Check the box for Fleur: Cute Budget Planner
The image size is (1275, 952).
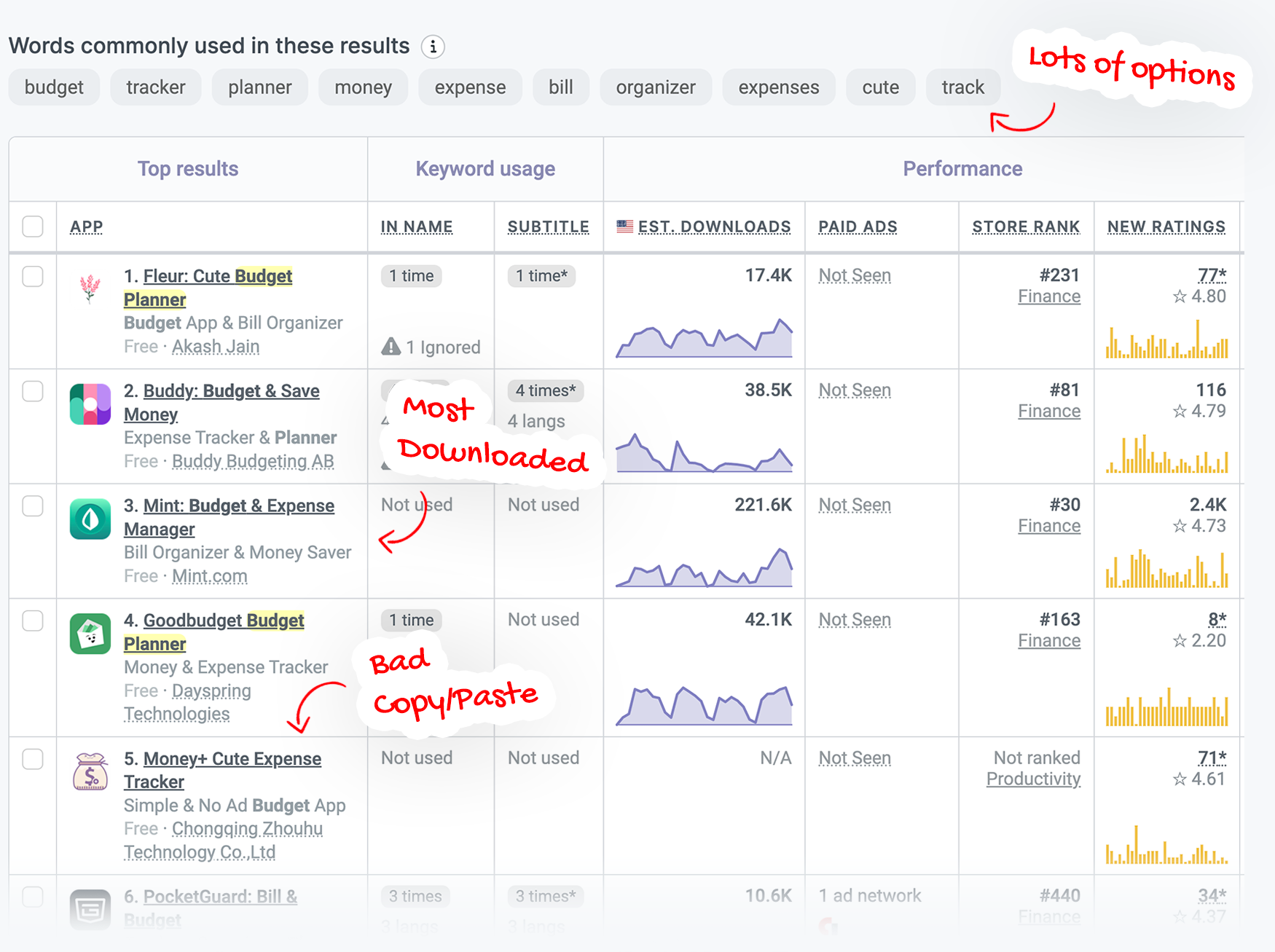33,277
